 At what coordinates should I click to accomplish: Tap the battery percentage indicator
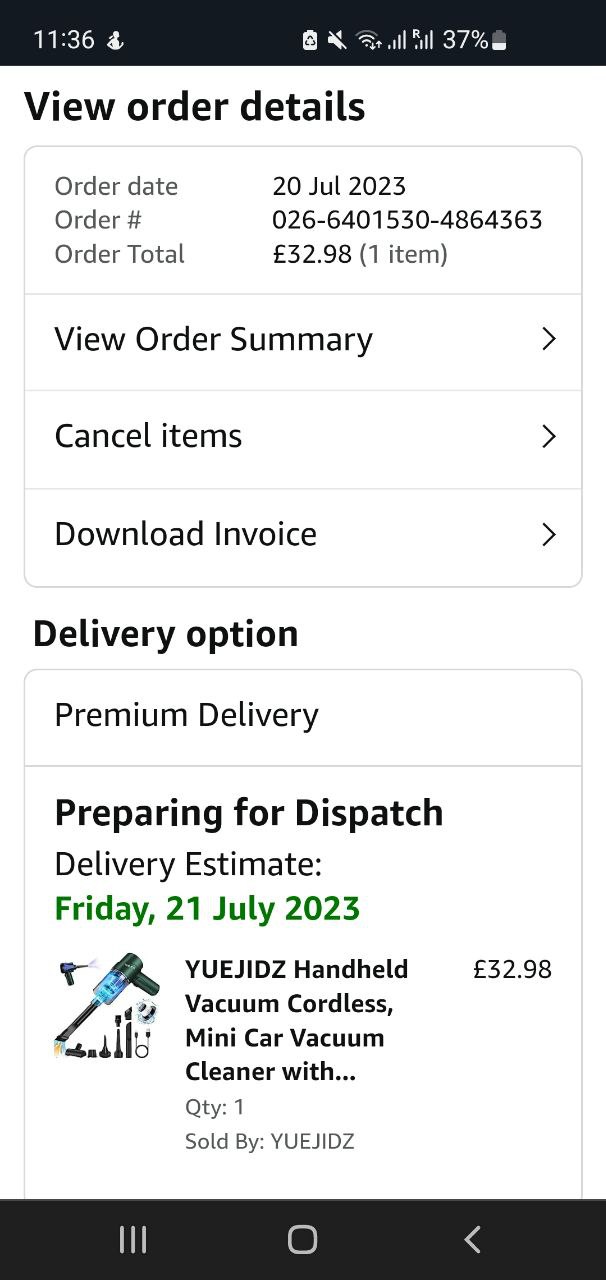click(x=465, y=40)
